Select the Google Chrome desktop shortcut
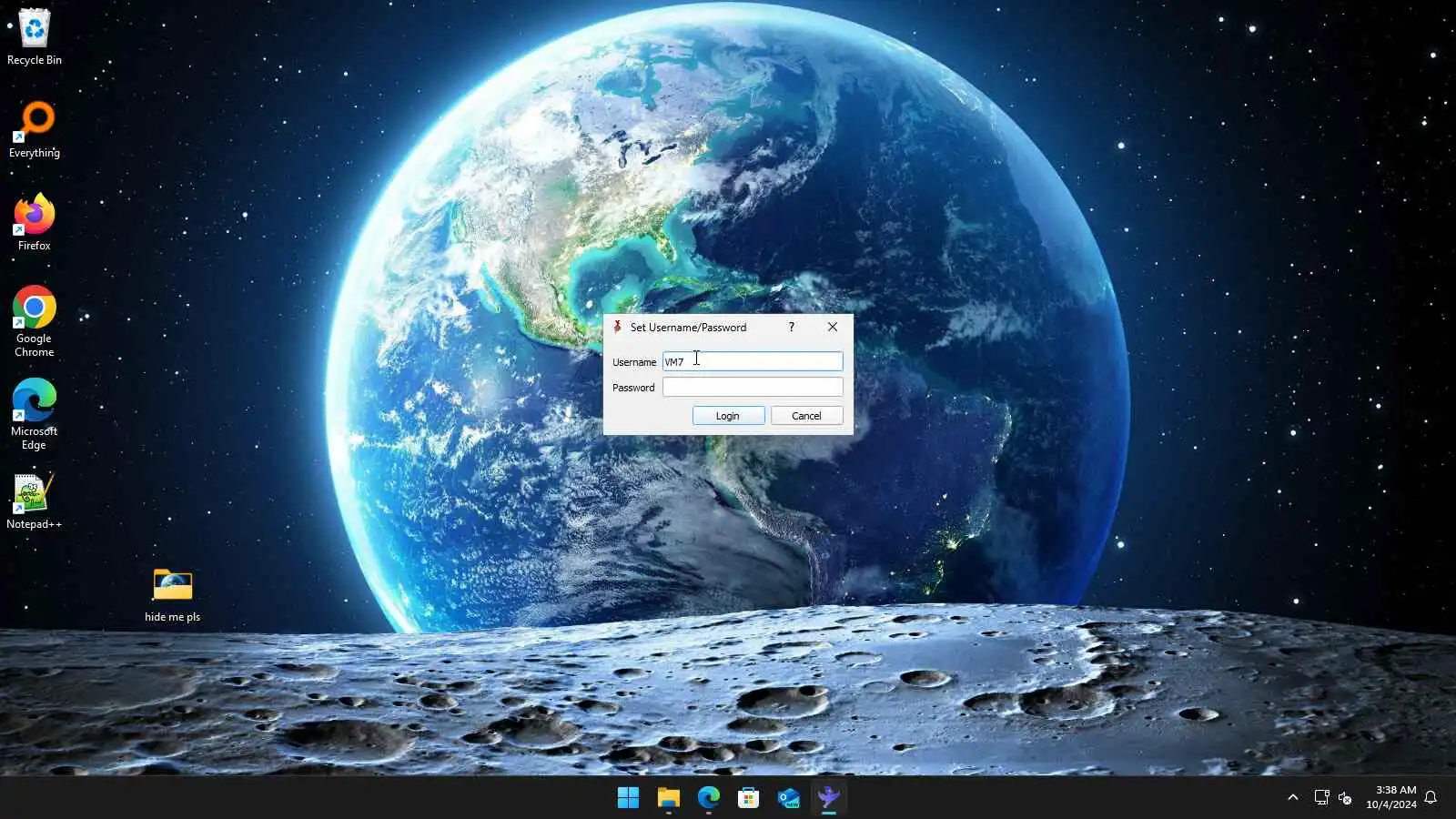 coord(35,321)
